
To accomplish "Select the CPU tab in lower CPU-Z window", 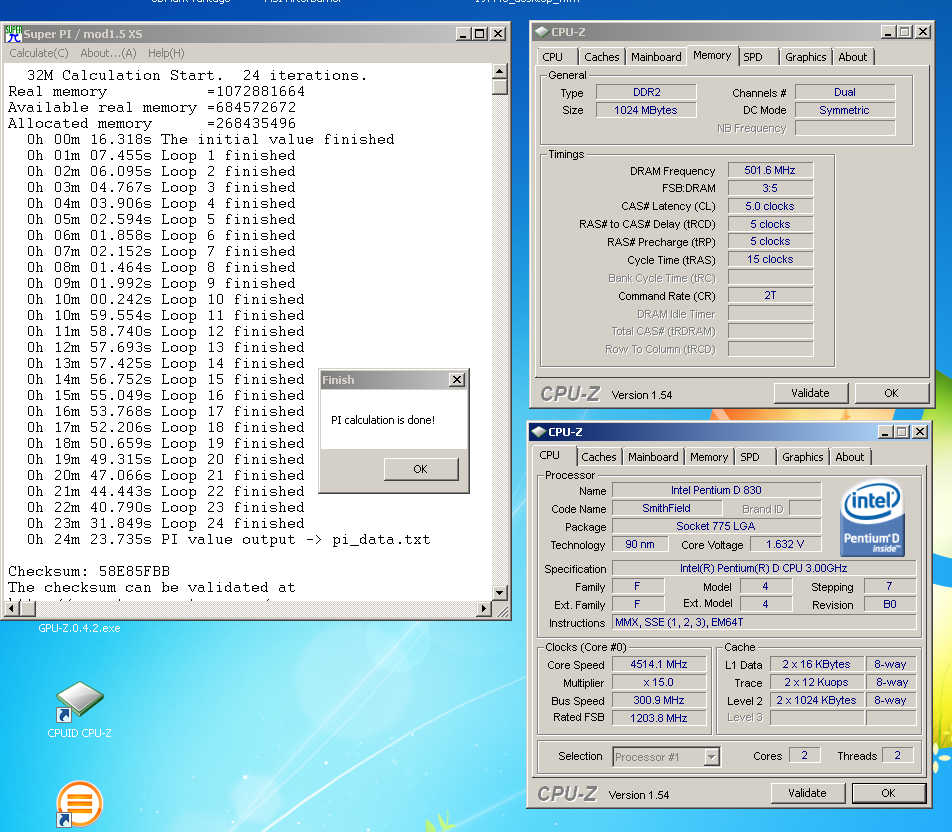I will (549, 455).
